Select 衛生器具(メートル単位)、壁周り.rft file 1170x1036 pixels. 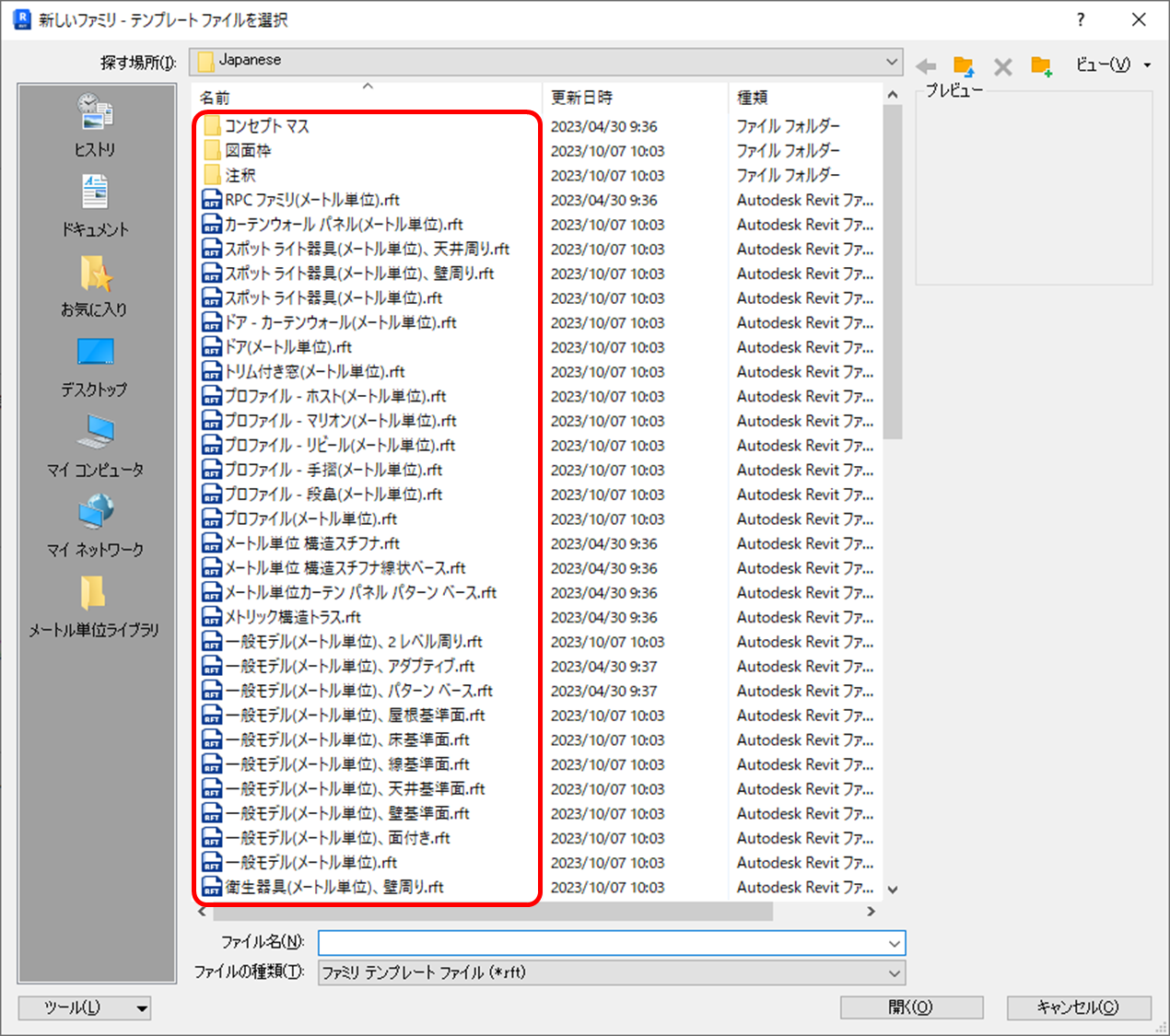pos(323,888)
